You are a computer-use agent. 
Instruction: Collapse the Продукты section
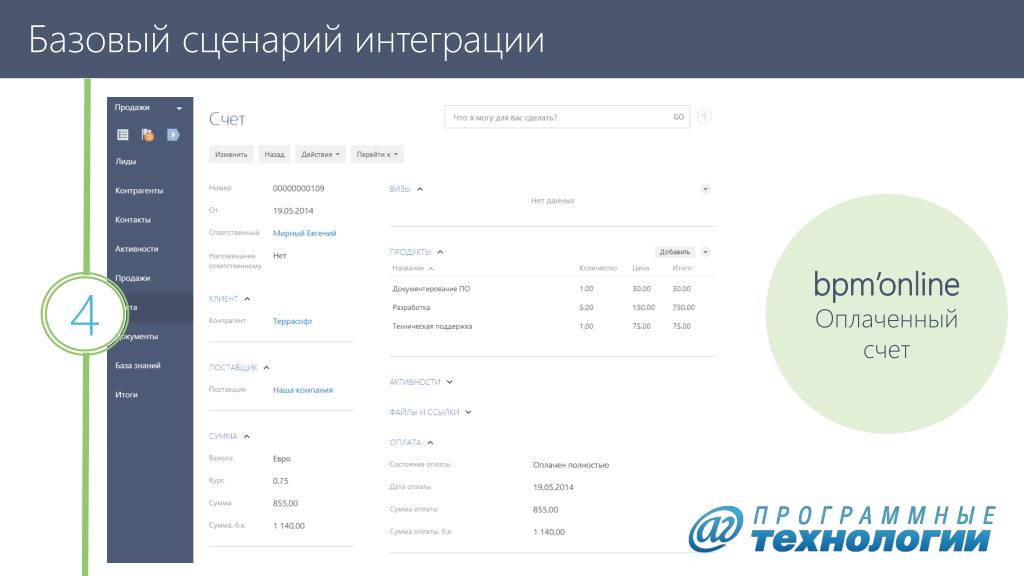[x=440, y=252]
